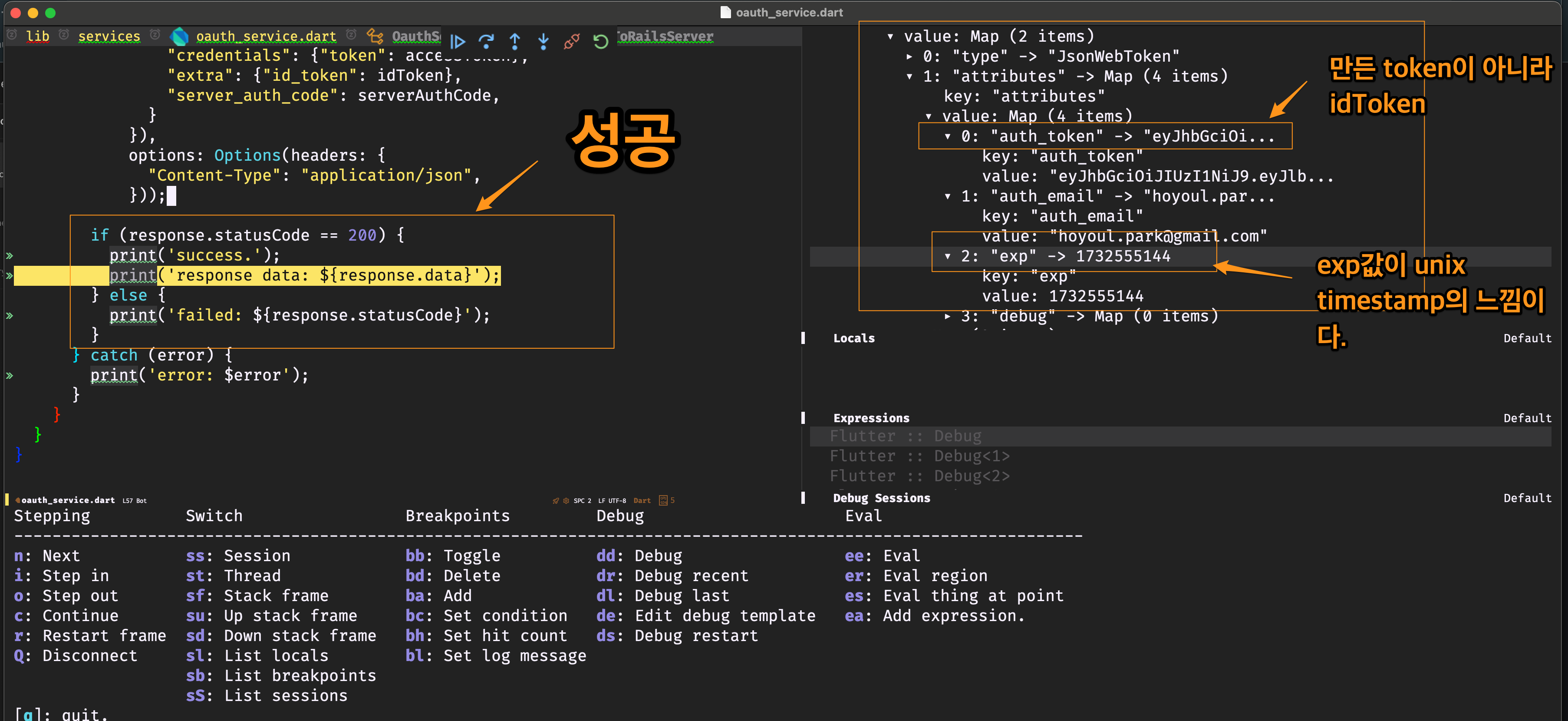Click the Flutter :: Debug<2> session entry

coord(919,476)
